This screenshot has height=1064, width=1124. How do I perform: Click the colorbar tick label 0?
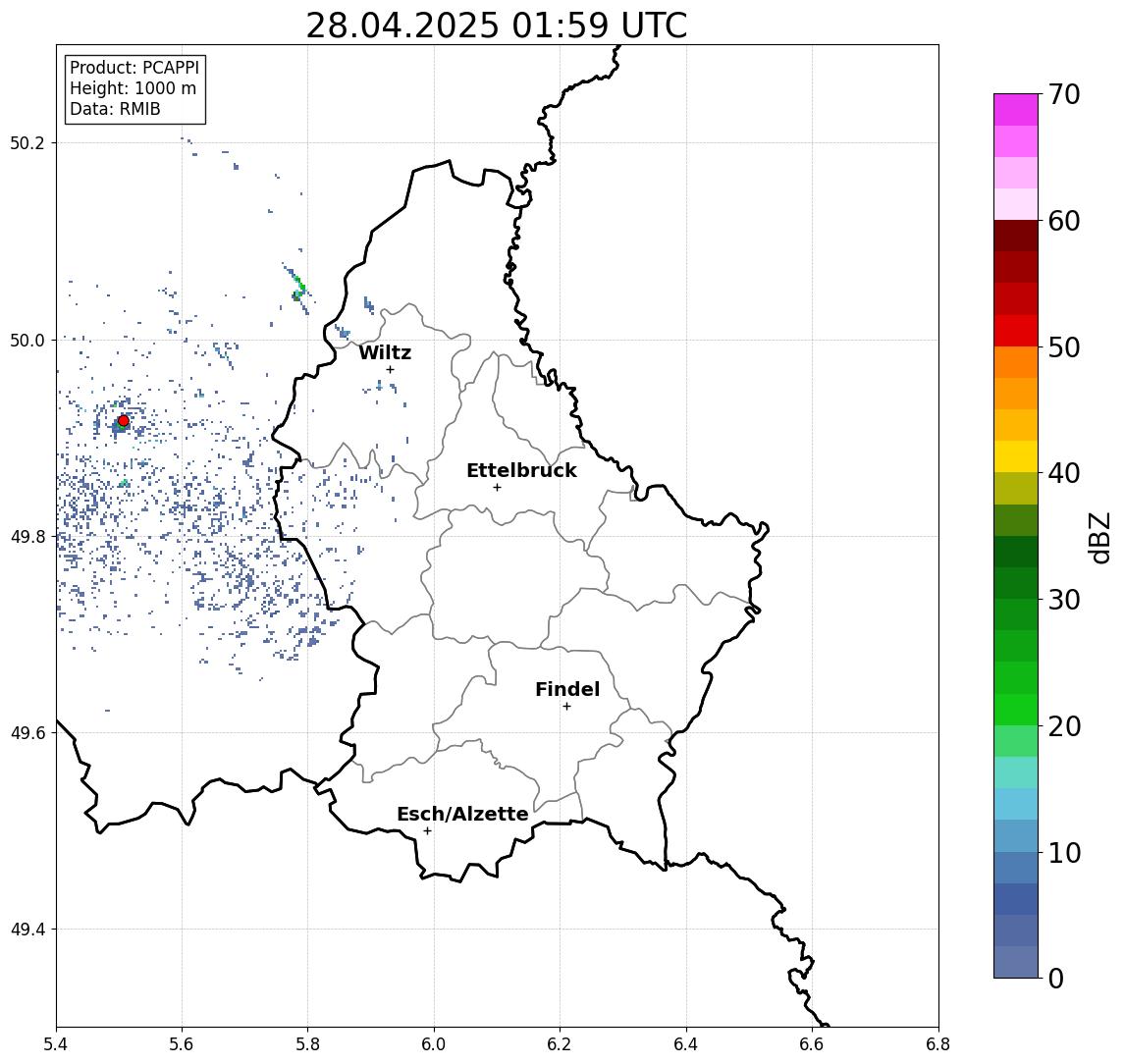tap(1056, 978)
